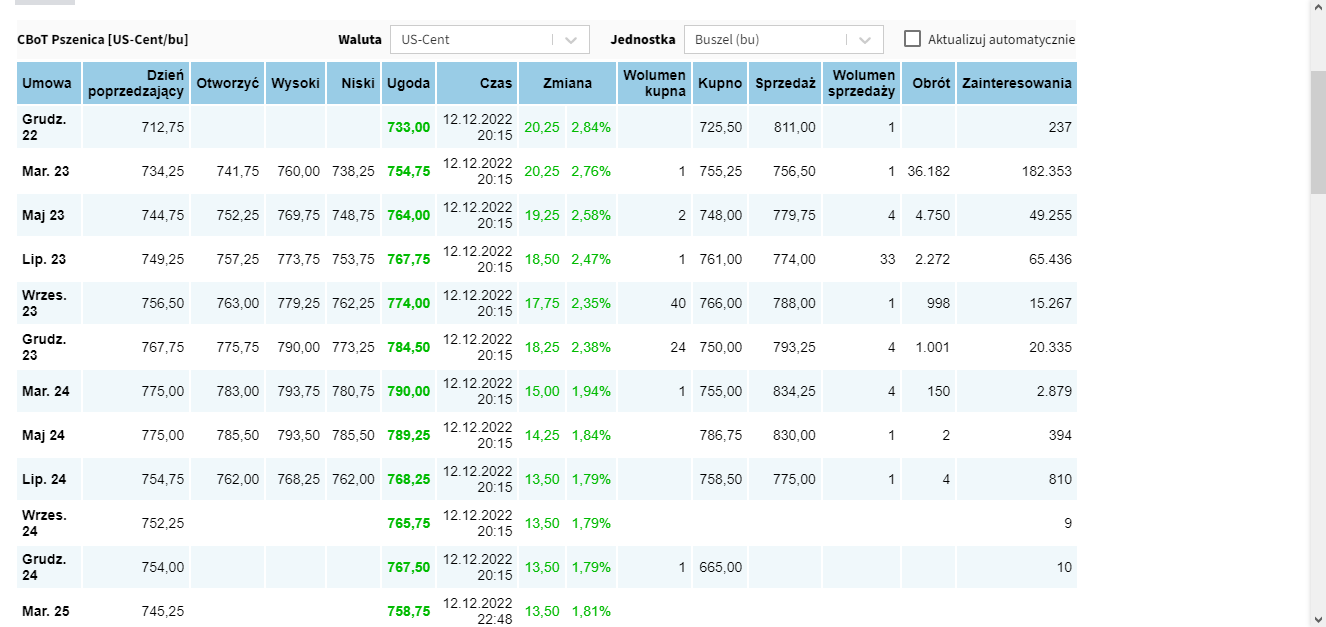The width and height of the screenshot is (1326, 627).
Task: Click the Wrzes. 23 contract label
Action: 44,303
